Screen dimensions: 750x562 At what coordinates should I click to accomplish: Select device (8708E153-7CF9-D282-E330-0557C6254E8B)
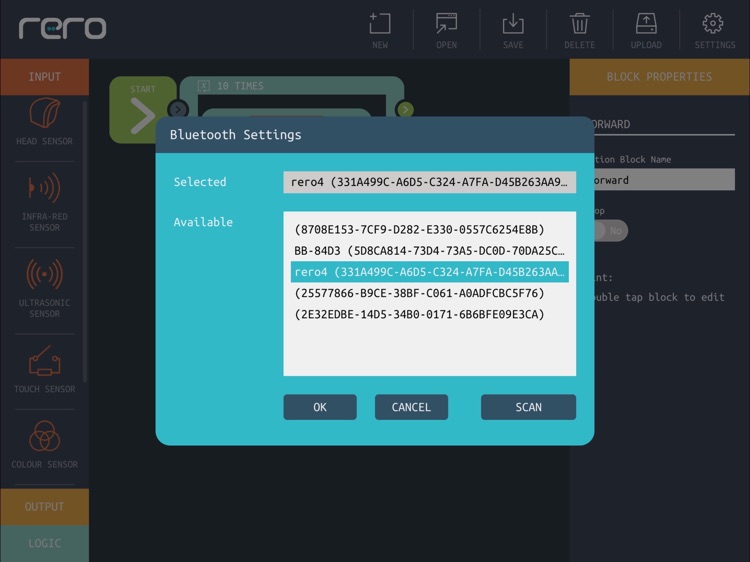430,230
